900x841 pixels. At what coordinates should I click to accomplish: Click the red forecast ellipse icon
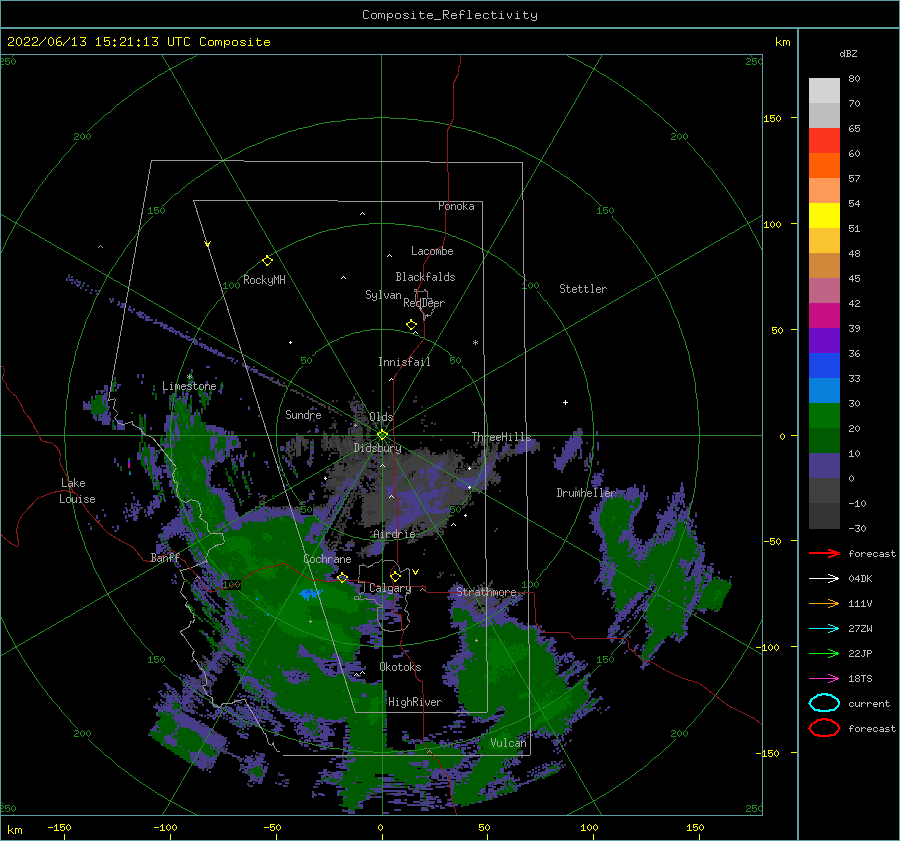pos(824,728)
